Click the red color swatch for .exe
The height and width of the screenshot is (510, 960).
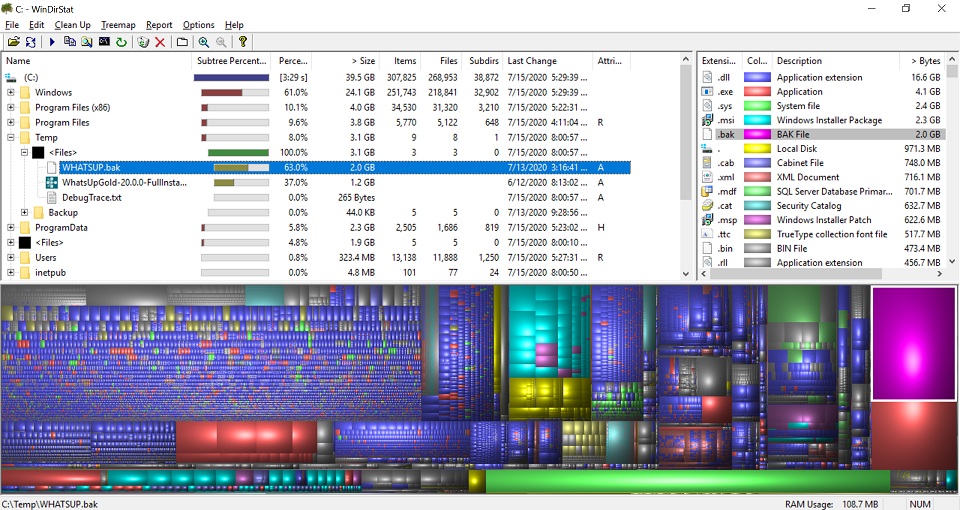tap(757, 92)
